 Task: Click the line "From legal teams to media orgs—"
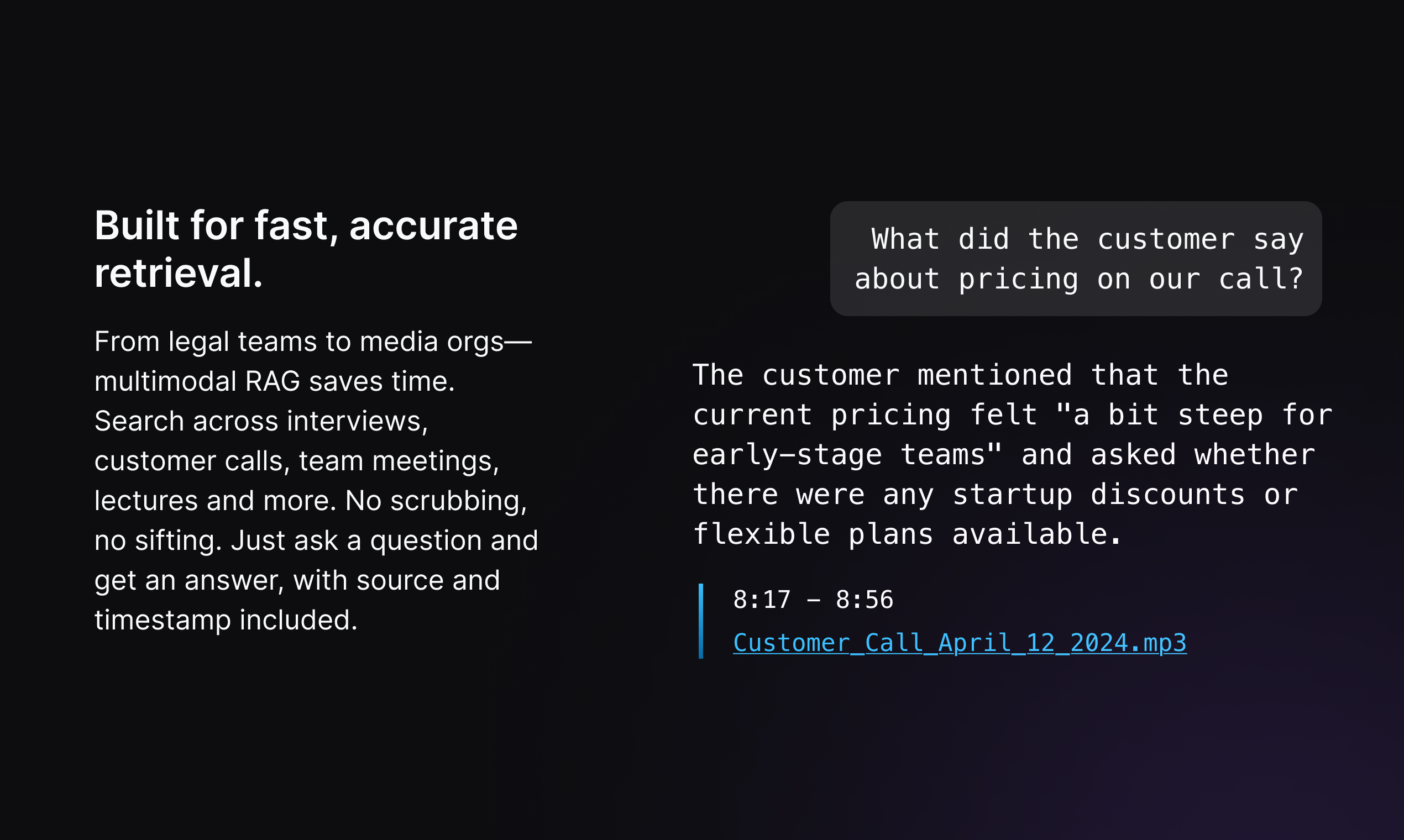(x=313, y=342)
